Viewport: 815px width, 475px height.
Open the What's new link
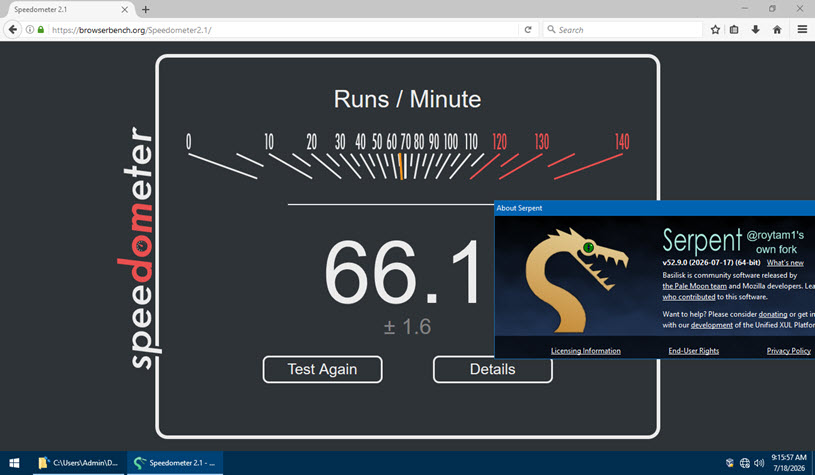785,262
